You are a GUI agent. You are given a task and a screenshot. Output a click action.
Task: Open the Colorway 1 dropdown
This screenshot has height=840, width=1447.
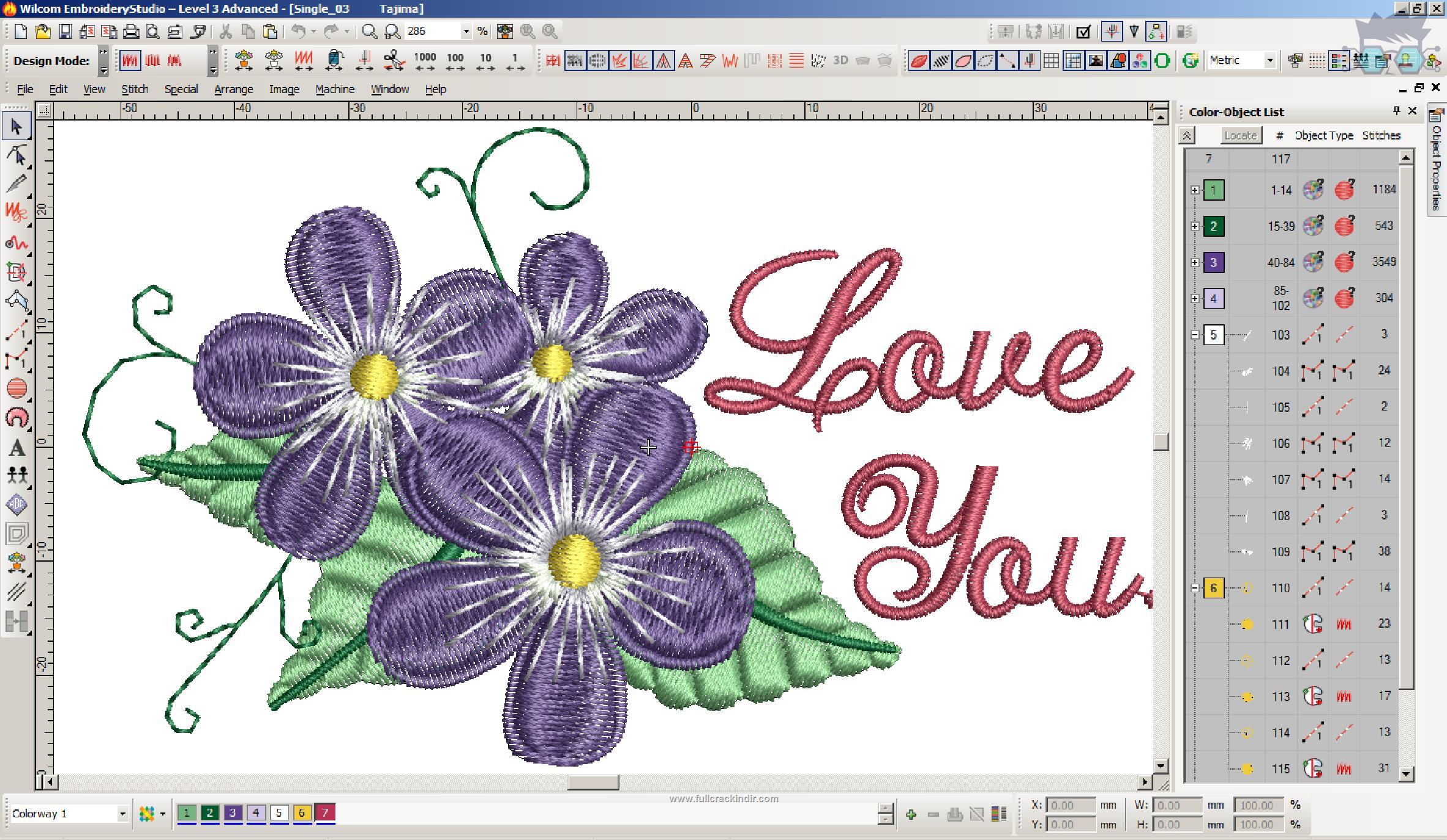122,814
